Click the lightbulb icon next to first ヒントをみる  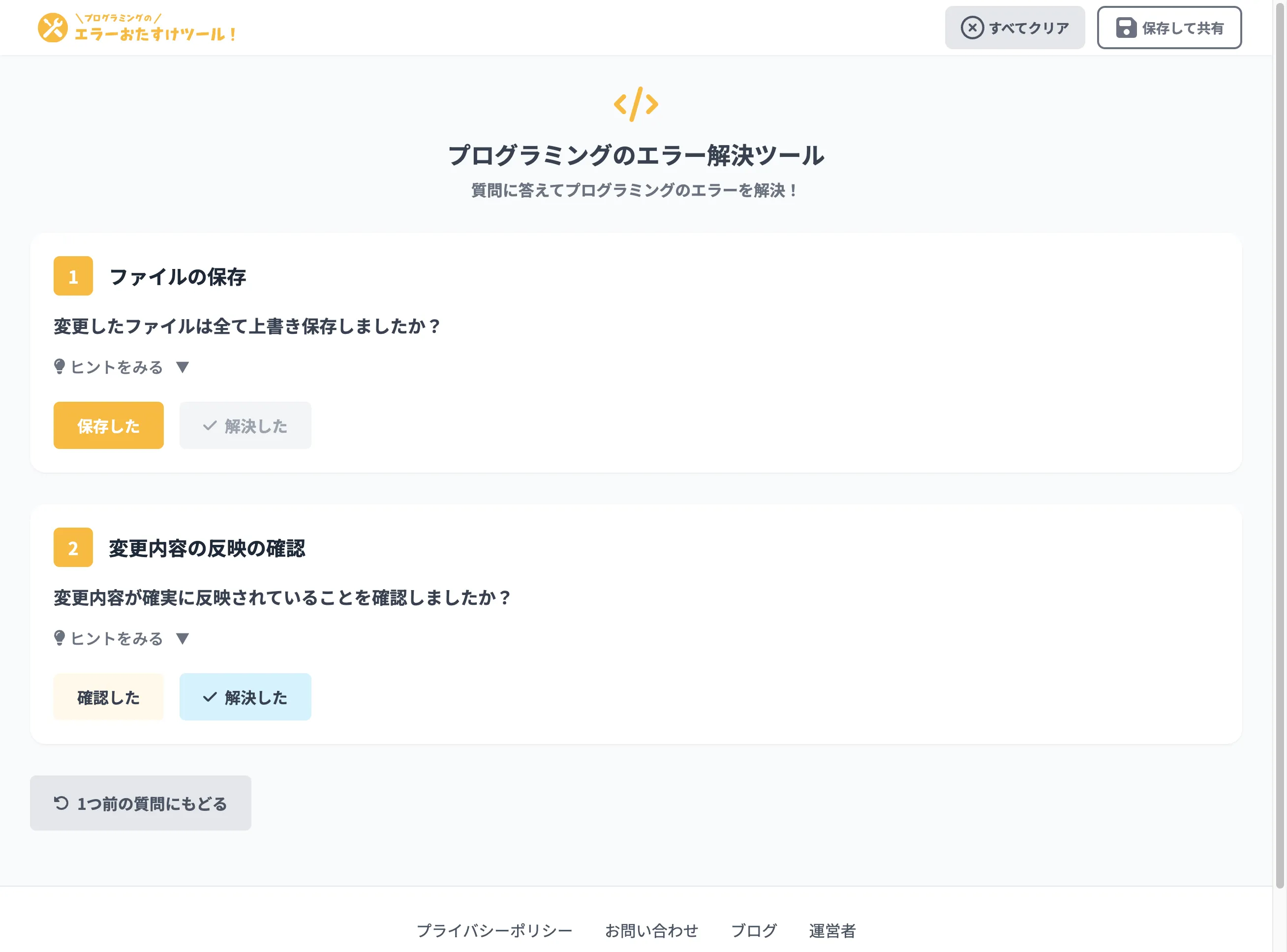(61, 366)
